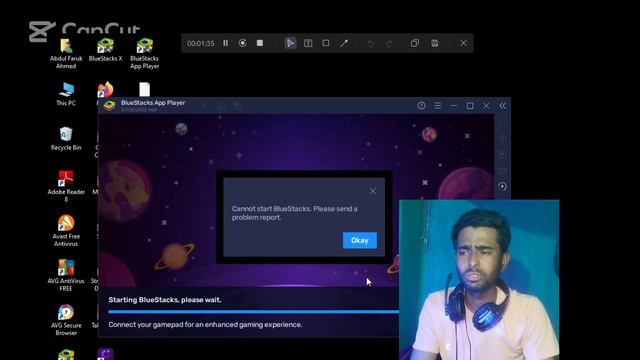Open the Abdul Faruk Ahmed folder icon
Screen dimensions: 640x360
coord(66,54)
